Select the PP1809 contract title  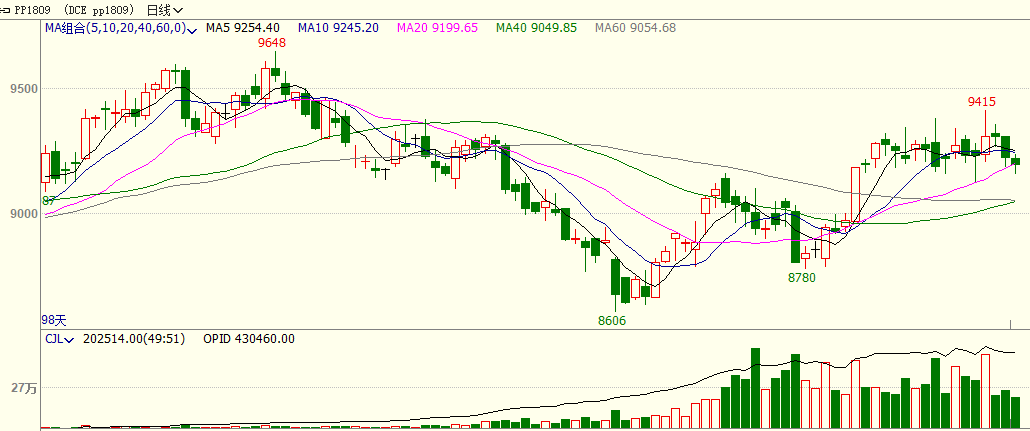coord(32,10)
